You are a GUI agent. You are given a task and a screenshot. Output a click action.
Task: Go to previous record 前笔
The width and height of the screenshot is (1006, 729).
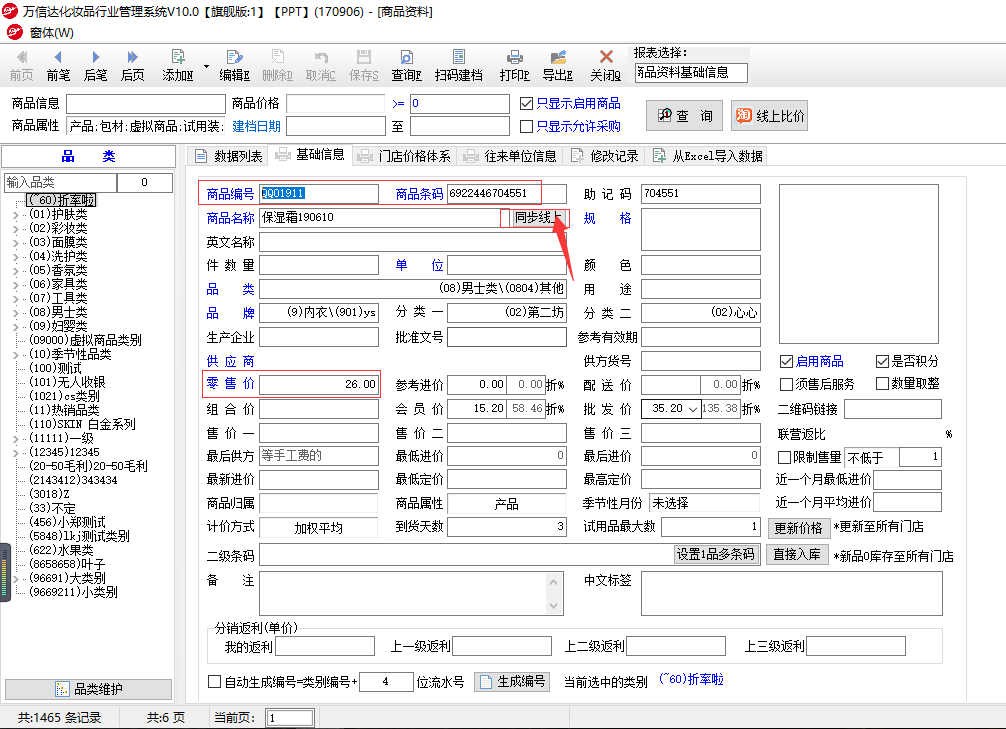tap(58, 65)
